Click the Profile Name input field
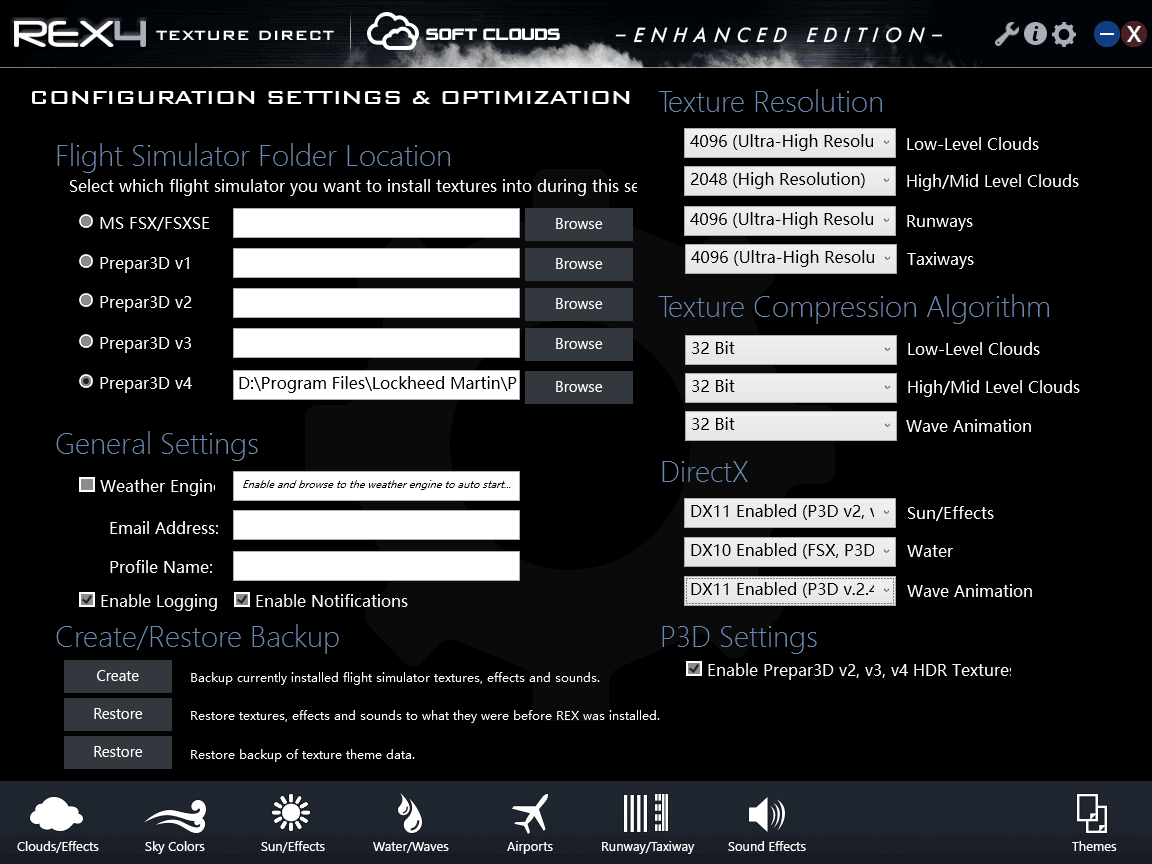 click(x=376, y=566)
